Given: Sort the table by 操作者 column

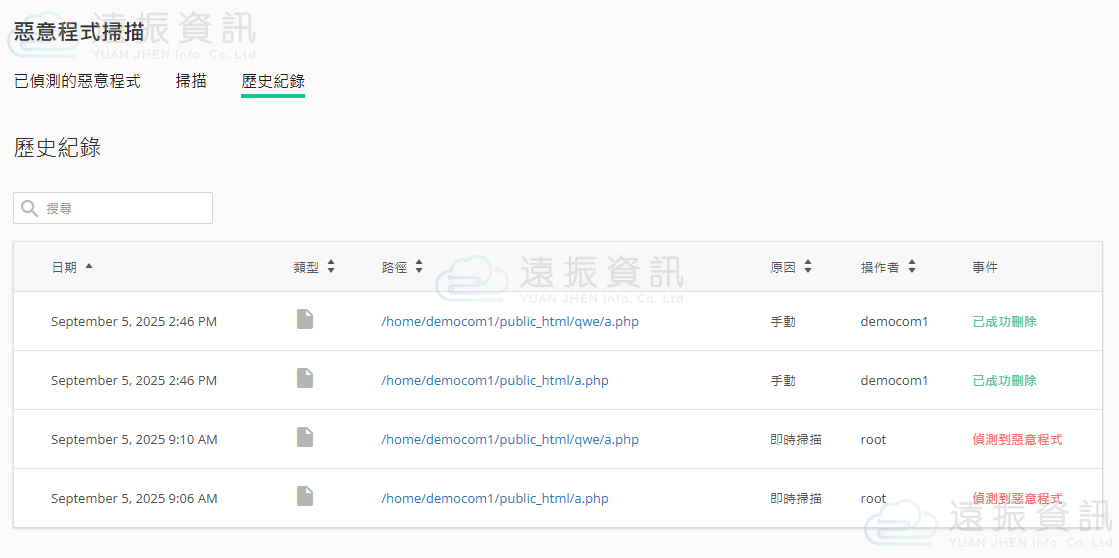Looking at the screenshot, I should (x=912, y=267).
